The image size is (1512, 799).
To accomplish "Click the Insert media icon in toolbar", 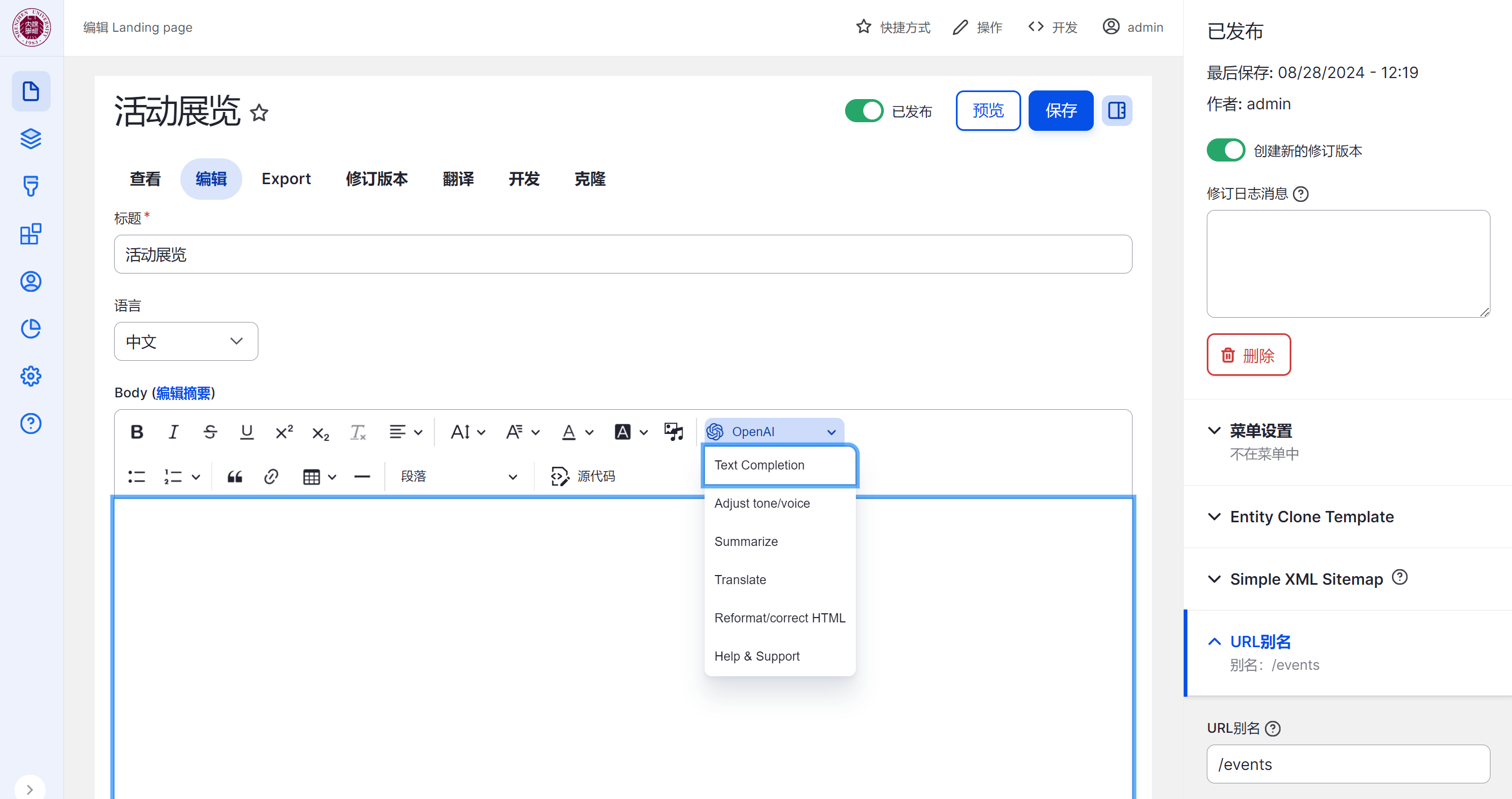I will coord(674,432).
